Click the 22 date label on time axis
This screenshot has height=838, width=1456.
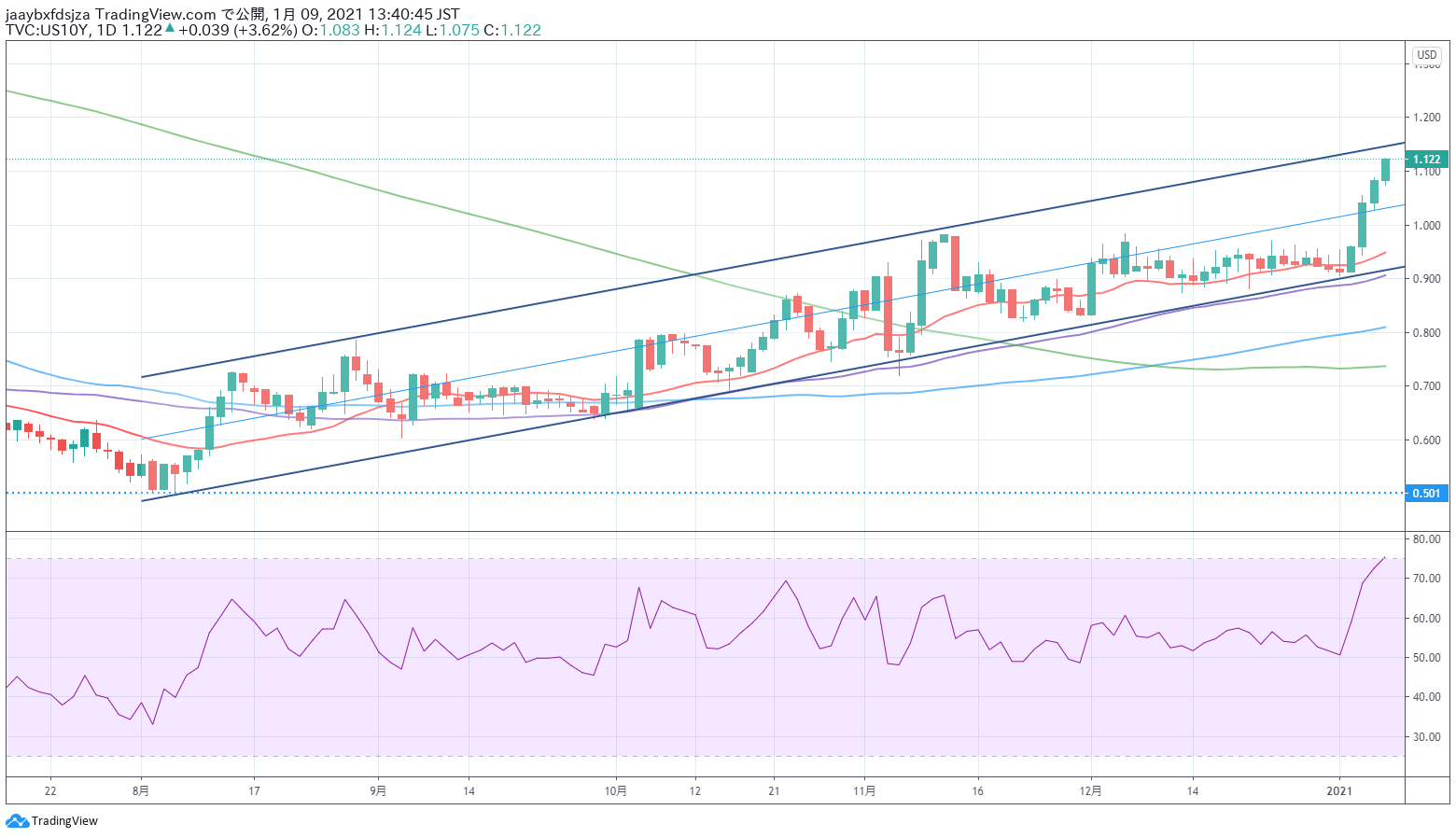click(x=50, y=791)
